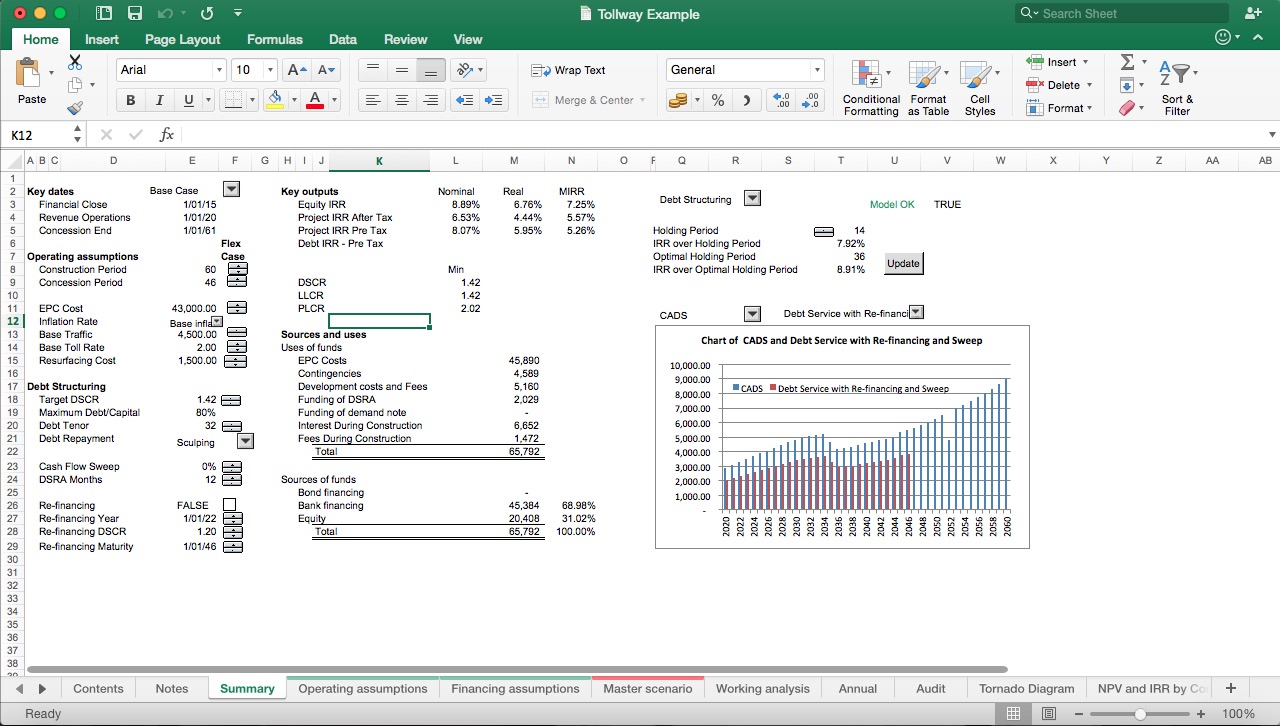The image size is (1280, 726).
Task: Toggle italic formatting
Action: 158,100
